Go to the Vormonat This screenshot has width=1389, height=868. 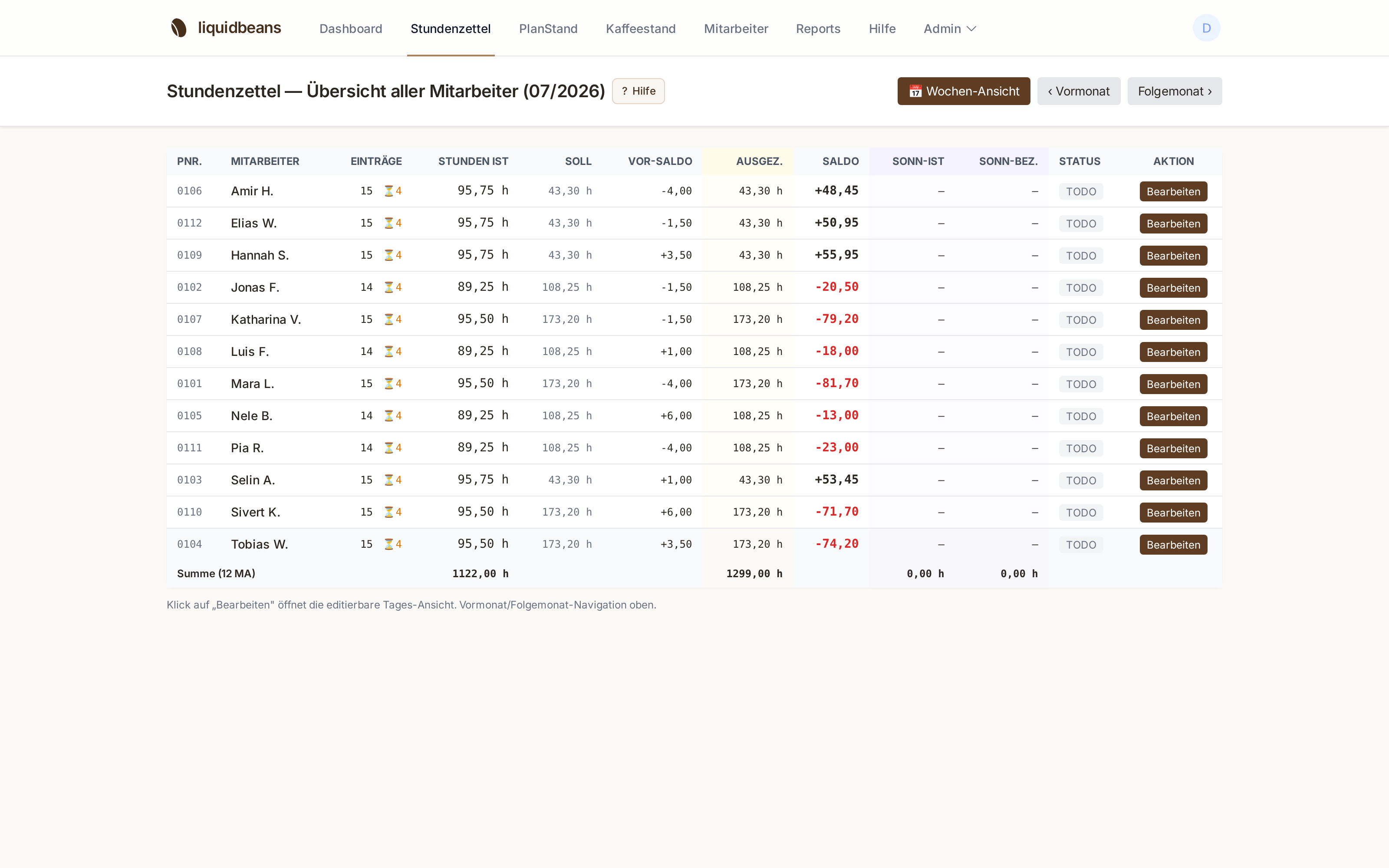[x=1079, y=91]
